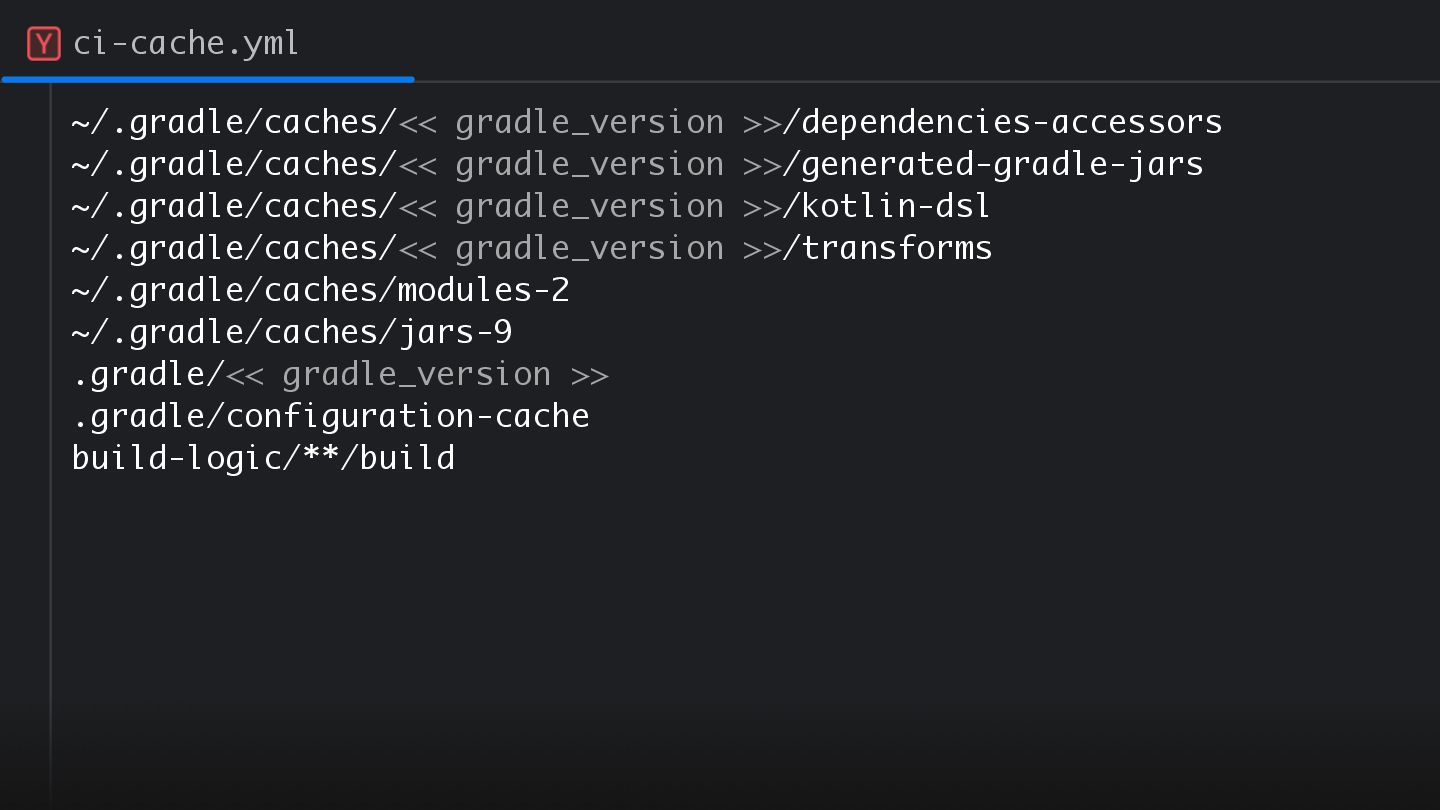
Task: Click gradle_version placeholder on transforms line
Action: point(589,248)
